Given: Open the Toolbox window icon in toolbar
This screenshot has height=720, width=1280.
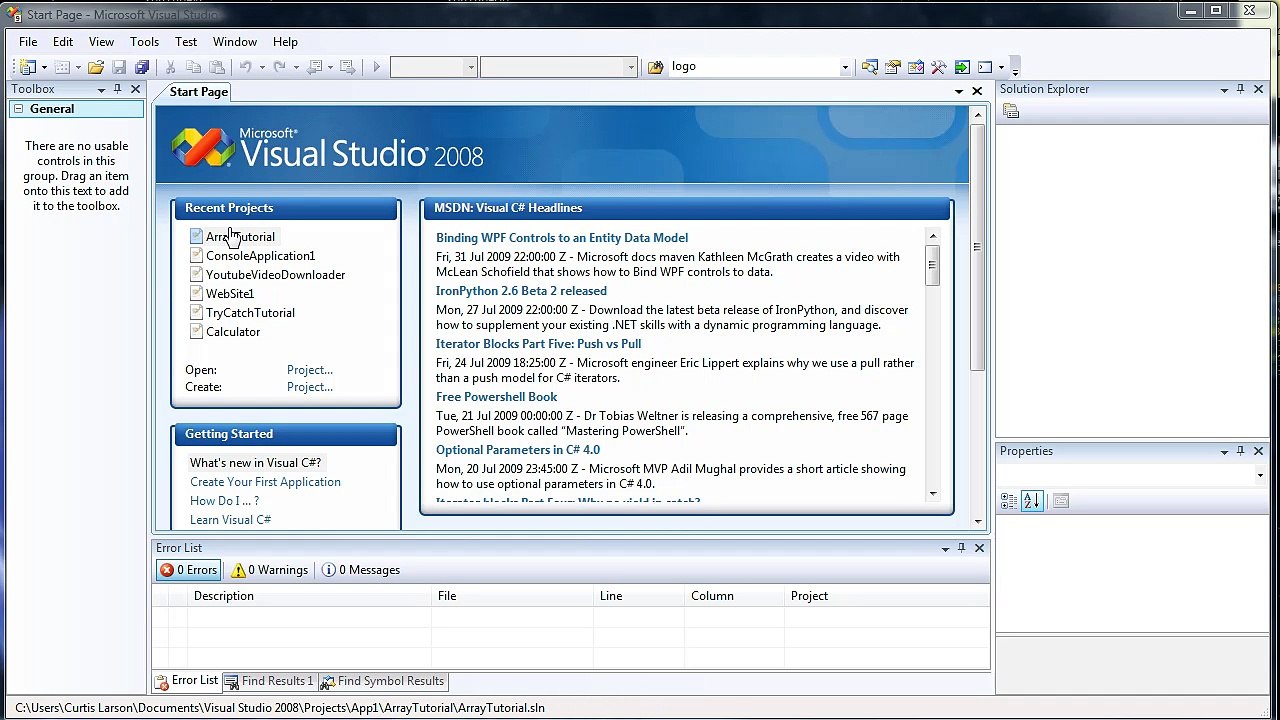Looking at the screenshot, I should [938, 67].
